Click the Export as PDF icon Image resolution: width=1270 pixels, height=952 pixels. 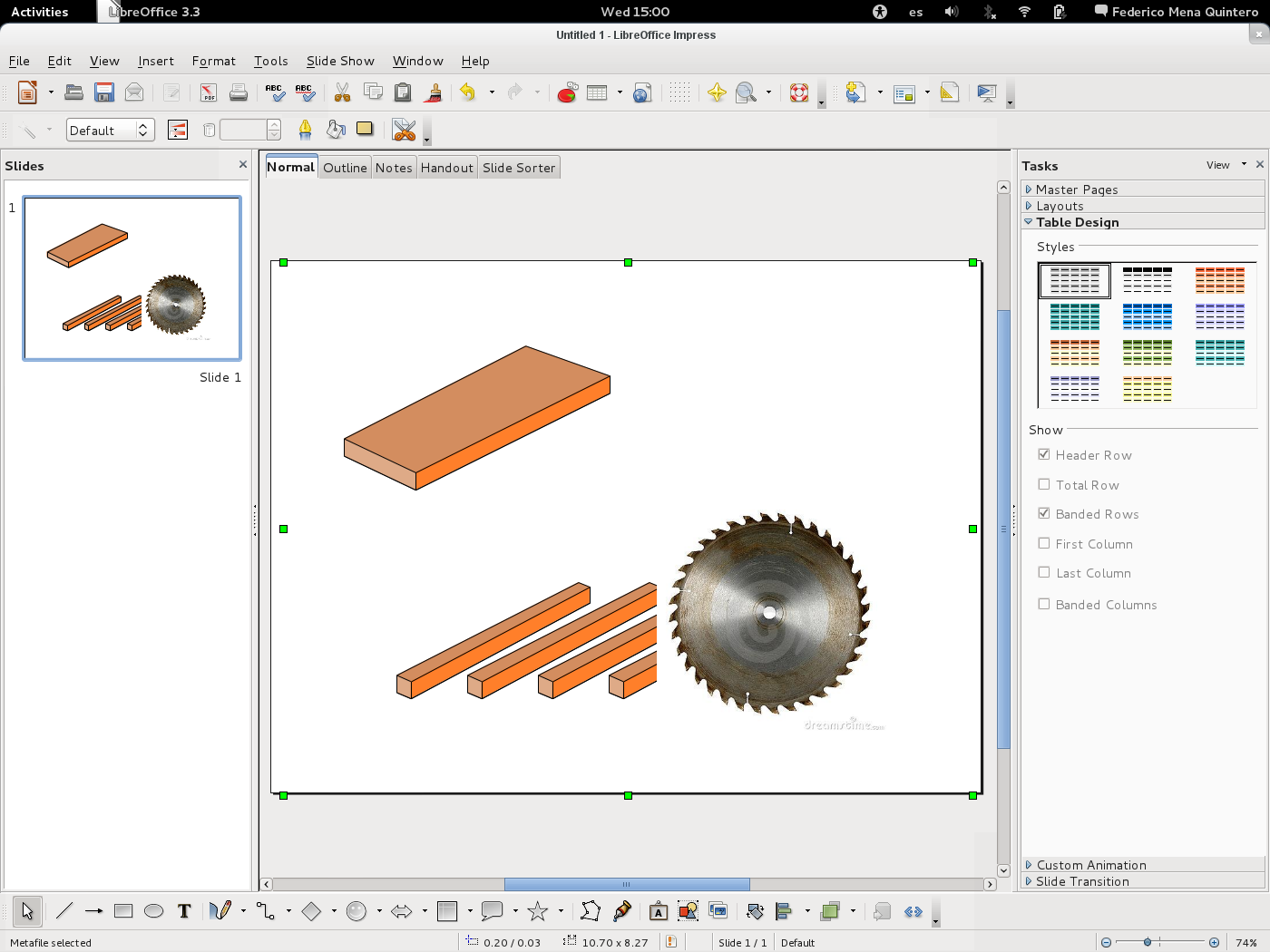209,92
